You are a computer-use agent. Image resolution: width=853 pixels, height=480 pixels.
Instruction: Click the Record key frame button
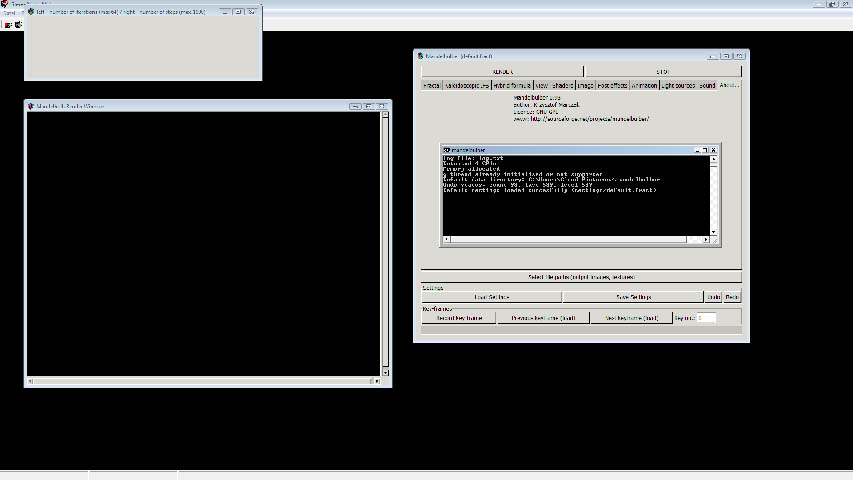[x=459, y=318]
